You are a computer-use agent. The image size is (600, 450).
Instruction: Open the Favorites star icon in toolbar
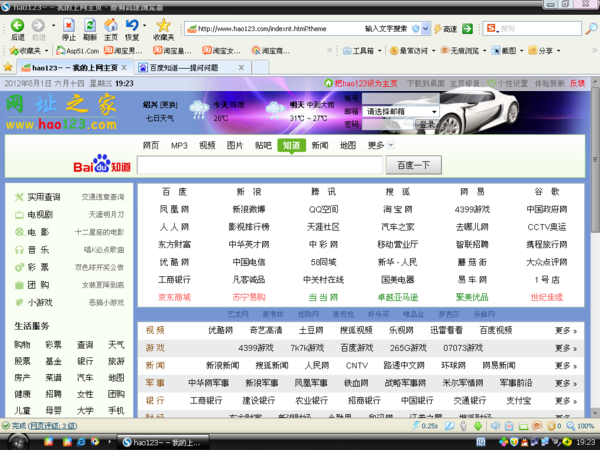click(x=163, y=25)
